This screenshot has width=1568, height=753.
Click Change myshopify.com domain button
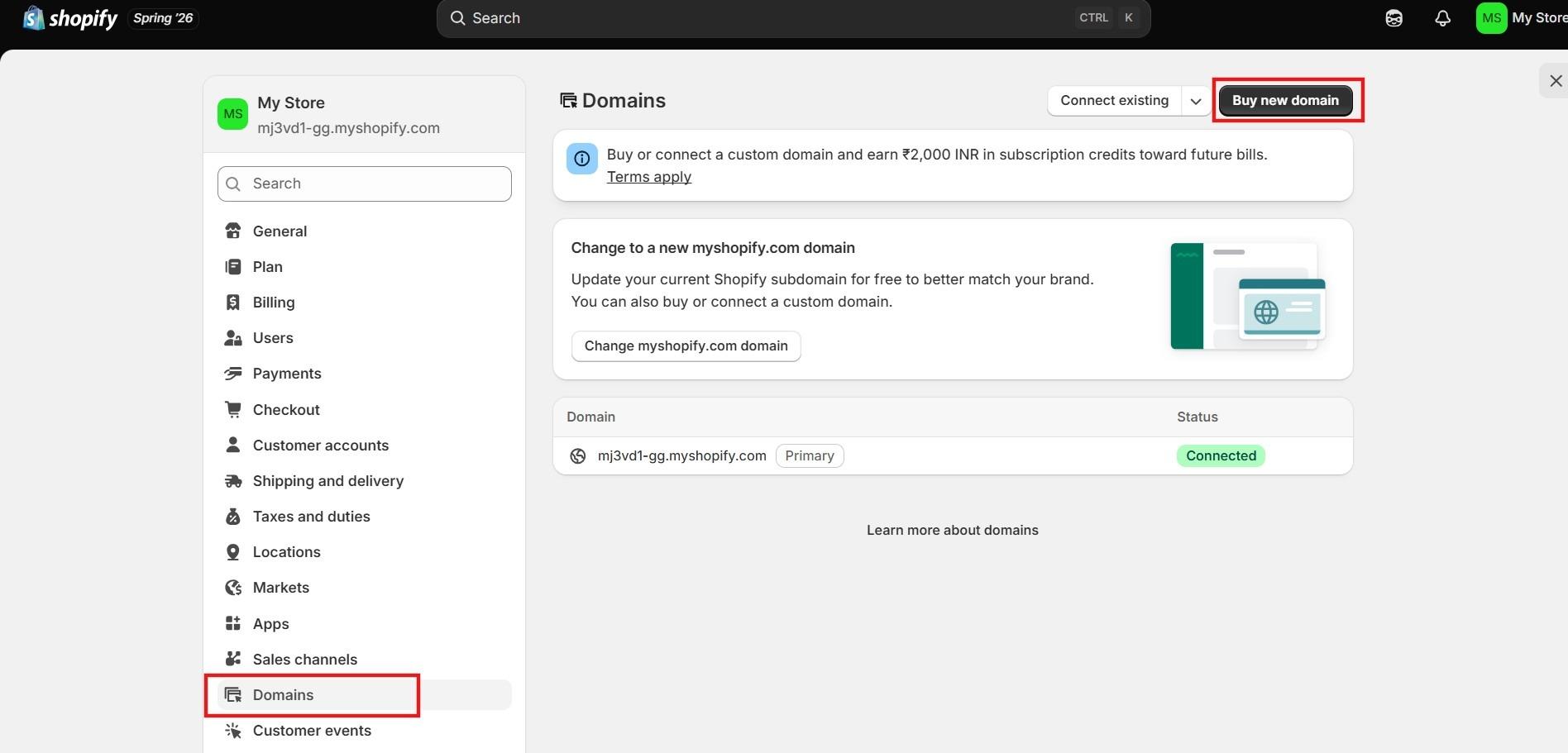[686, 346]
